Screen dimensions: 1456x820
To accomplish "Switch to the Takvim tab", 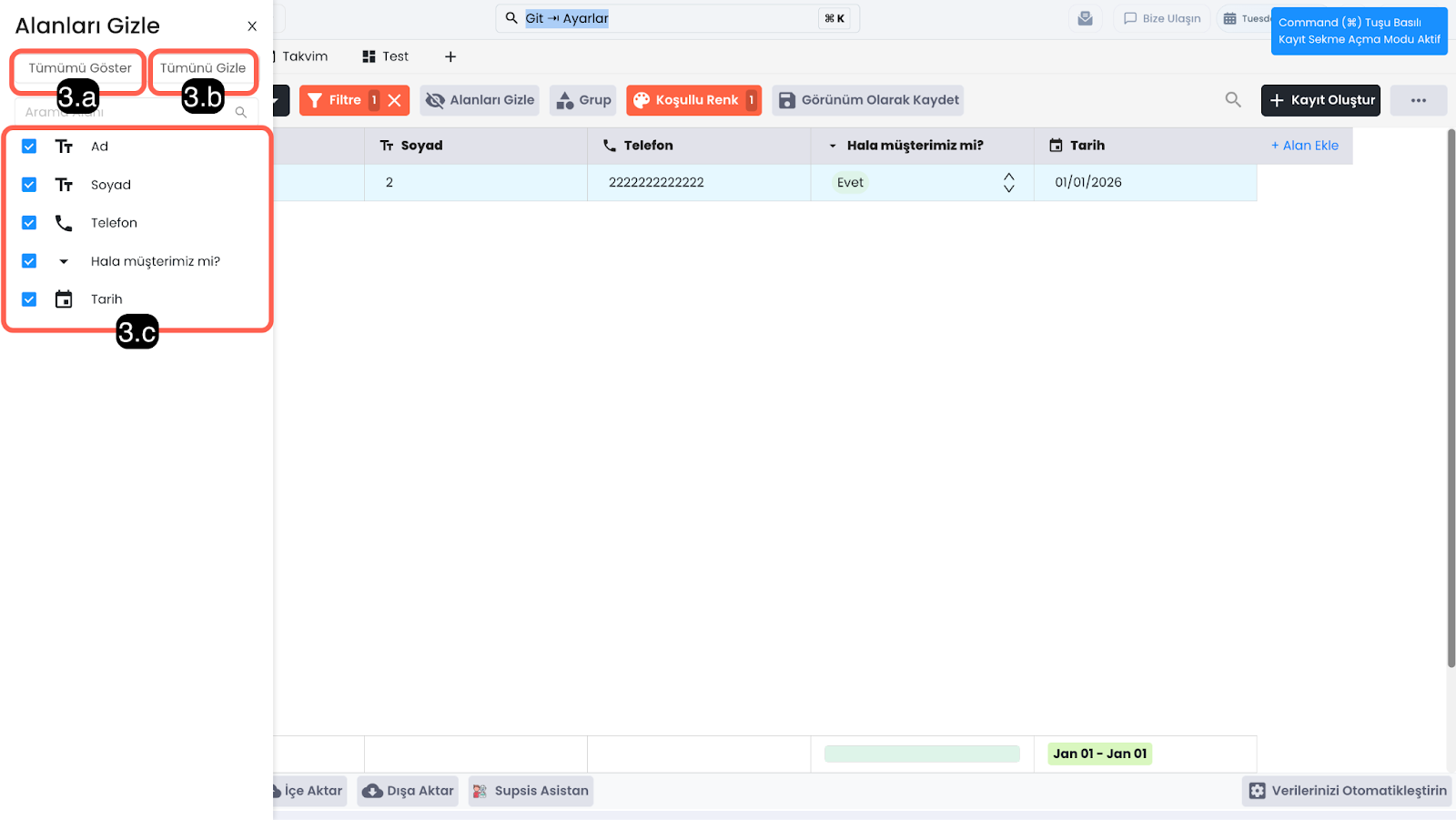I will (304, 56).
